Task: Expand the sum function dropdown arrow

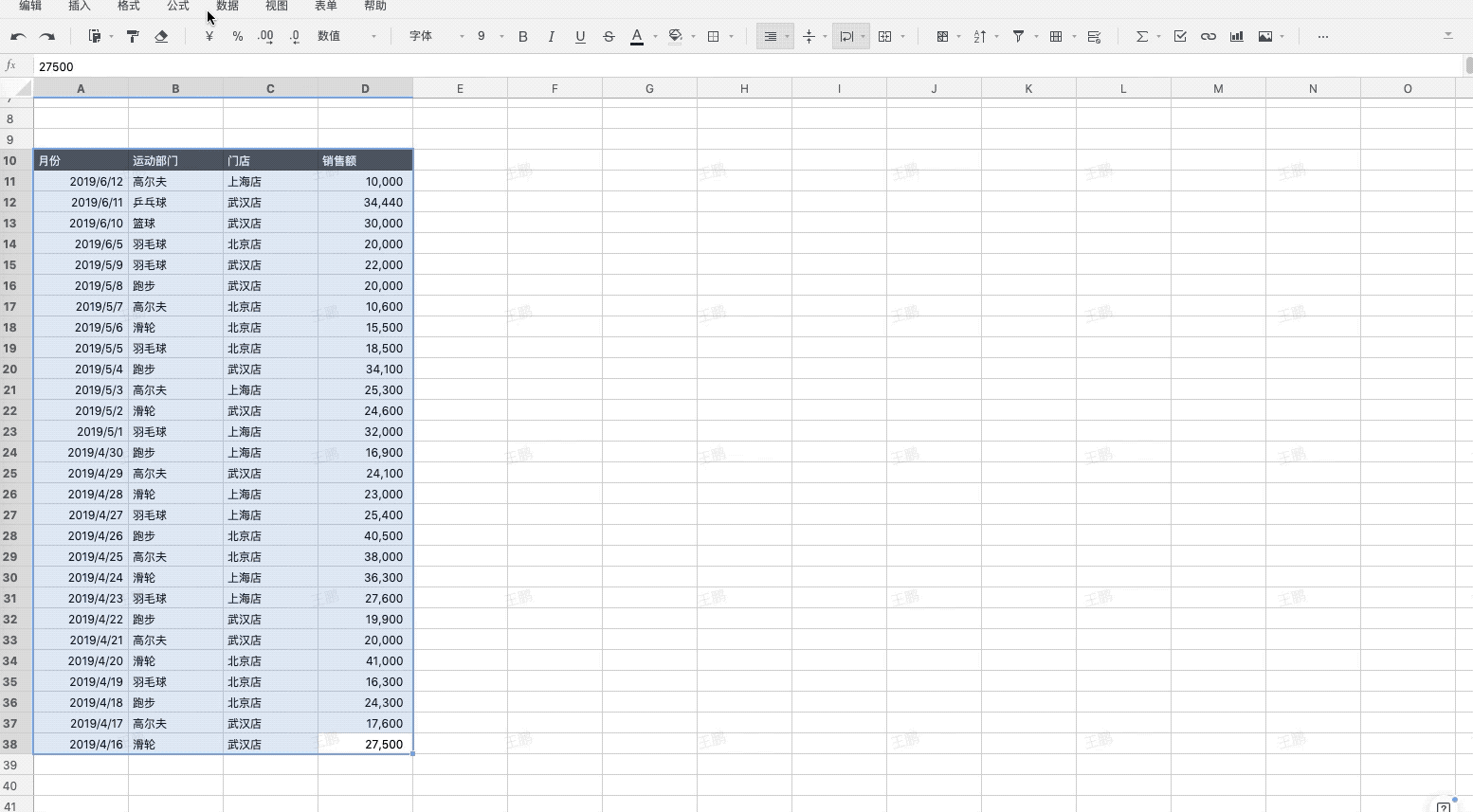Action: (1158, 37)
